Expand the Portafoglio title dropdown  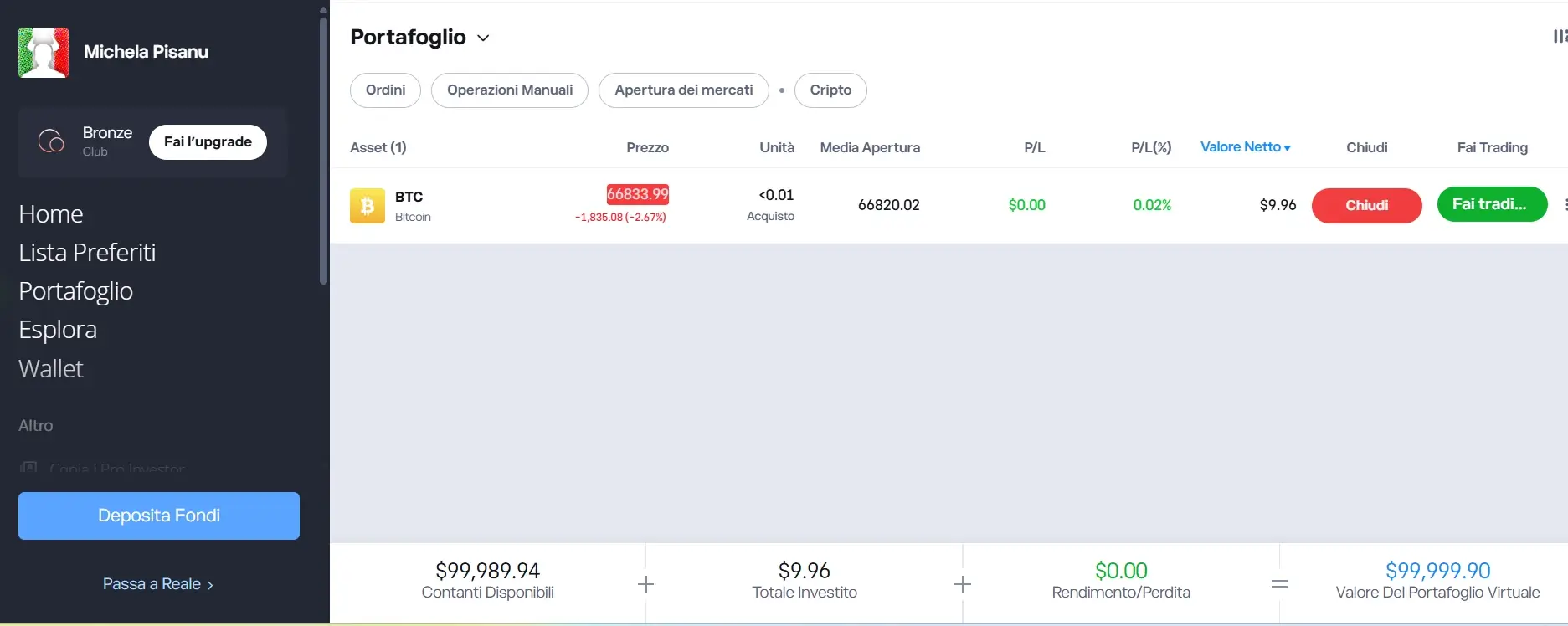click(483, 38)
